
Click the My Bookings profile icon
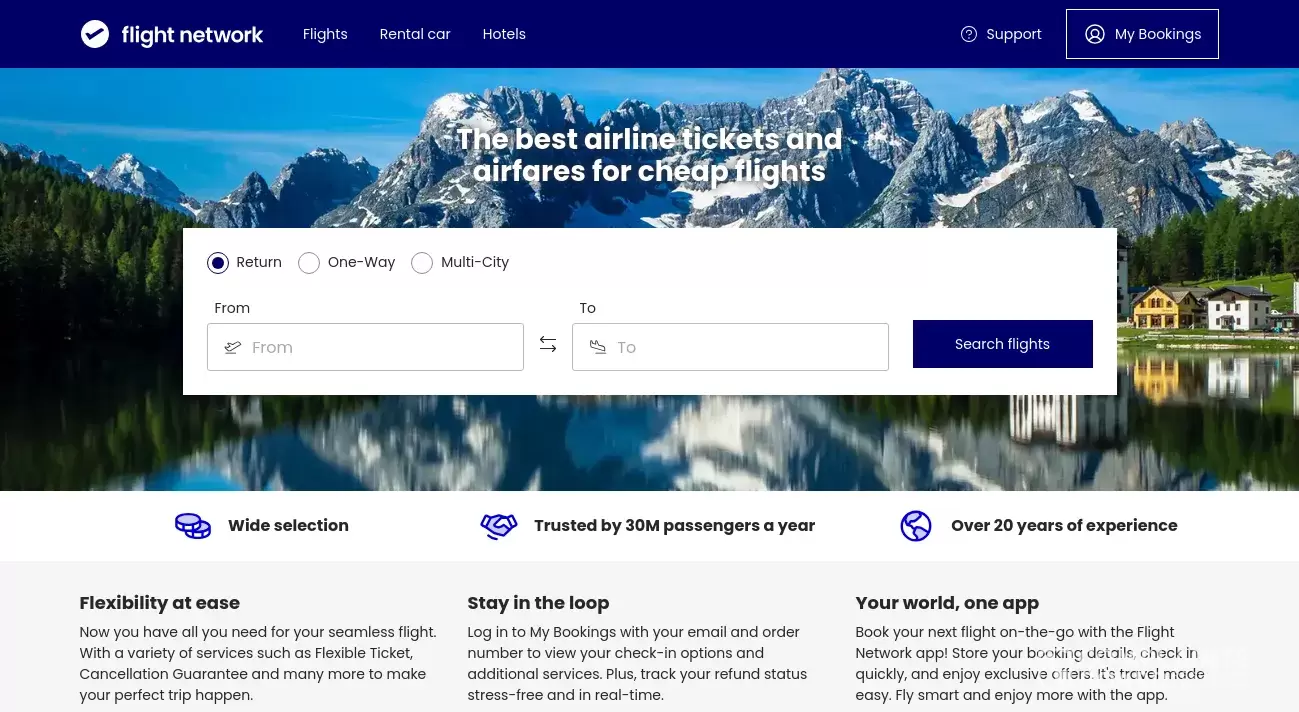pyautogui.click(x=1095, y=34)
